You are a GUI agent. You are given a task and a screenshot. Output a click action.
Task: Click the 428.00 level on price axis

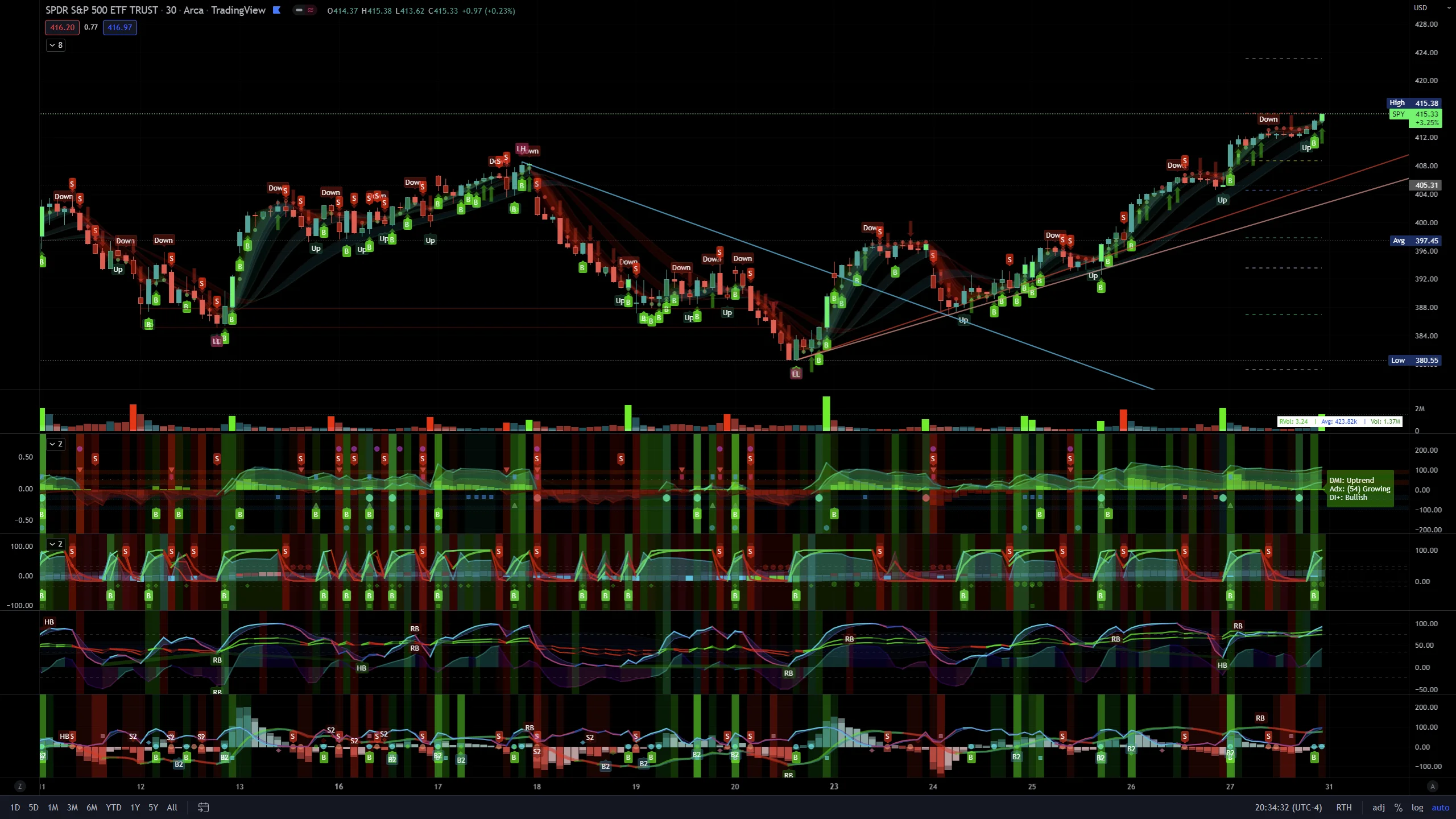(x=1426, y=24)
